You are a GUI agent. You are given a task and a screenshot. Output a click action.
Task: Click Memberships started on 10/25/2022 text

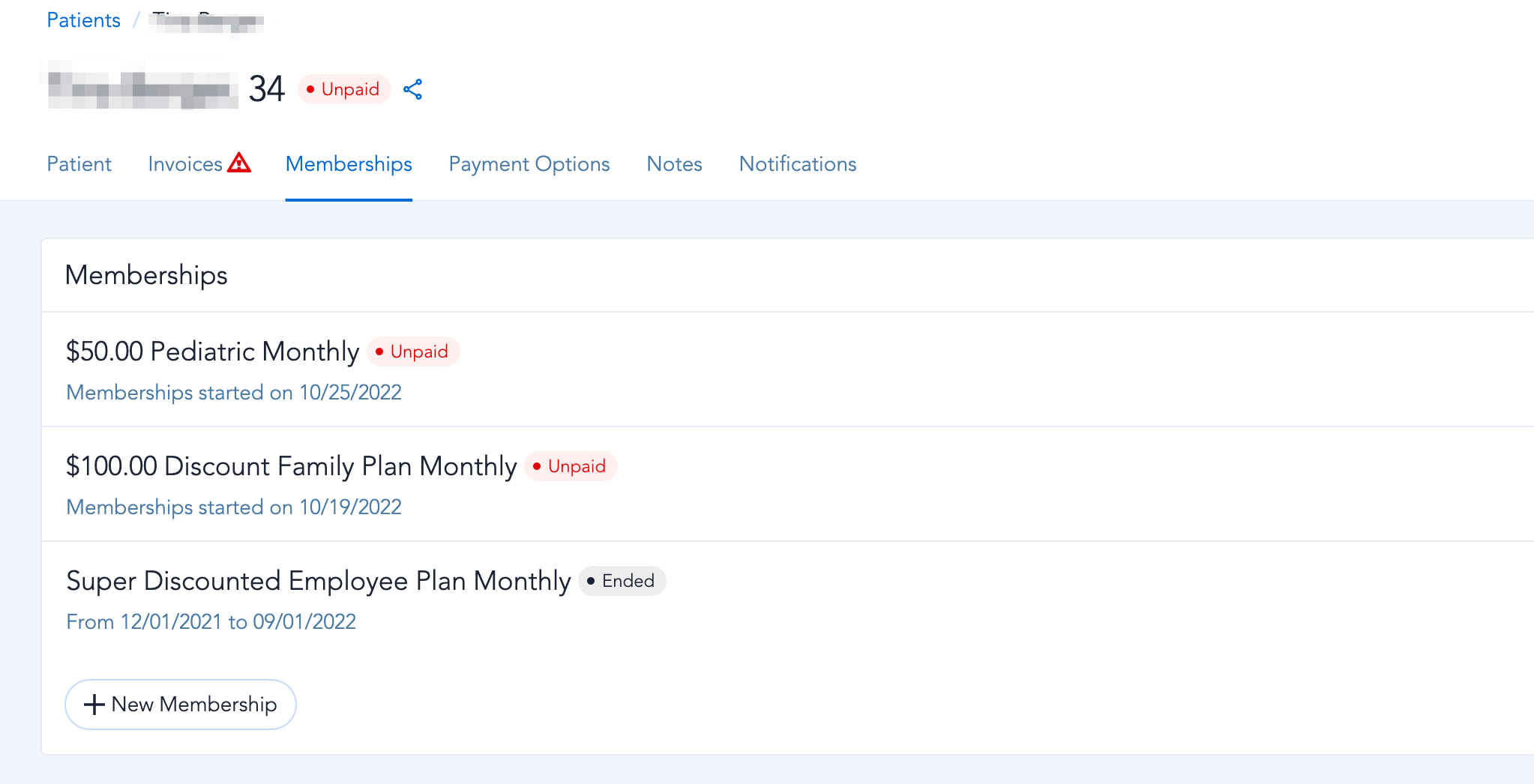tap(234, 393)
